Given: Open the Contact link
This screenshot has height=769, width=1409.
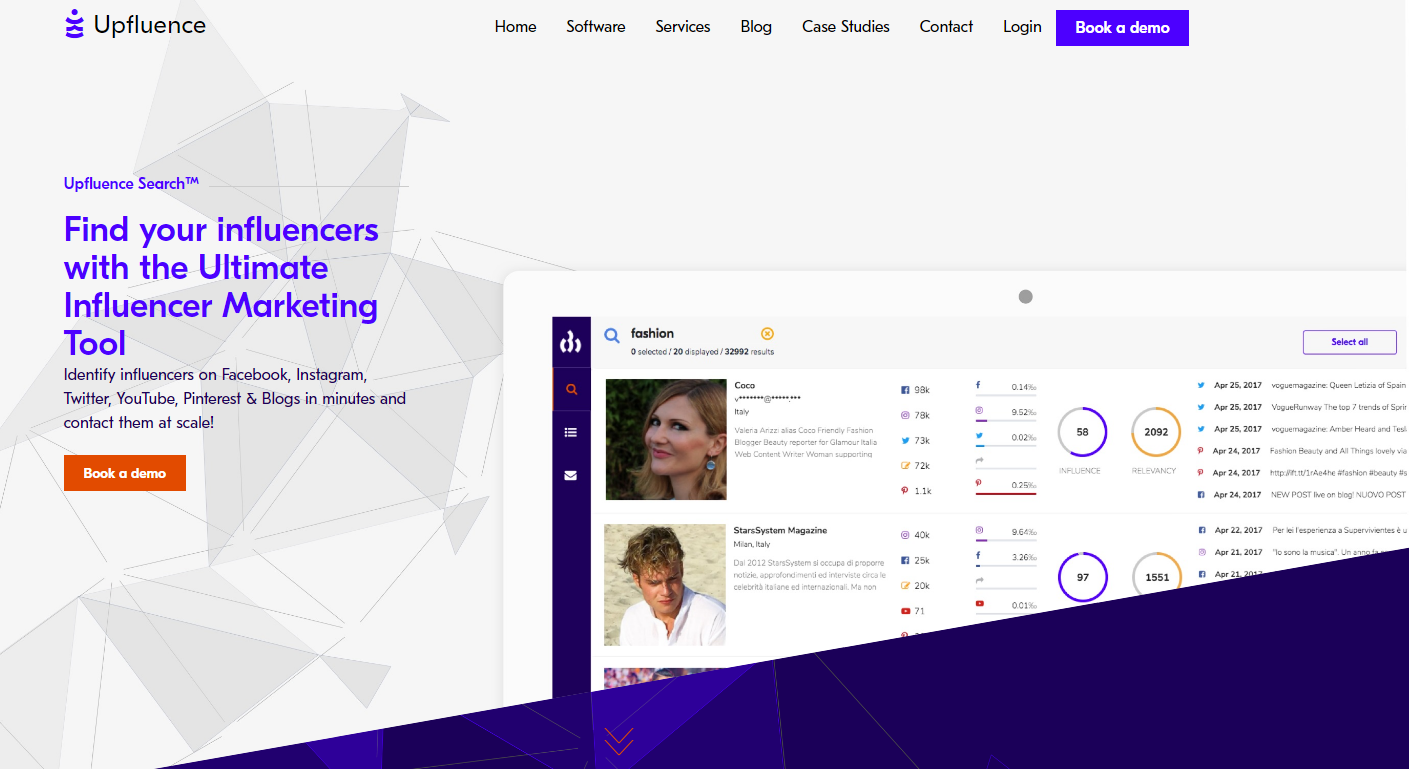Looking at the screenshot, I should 946,27.
